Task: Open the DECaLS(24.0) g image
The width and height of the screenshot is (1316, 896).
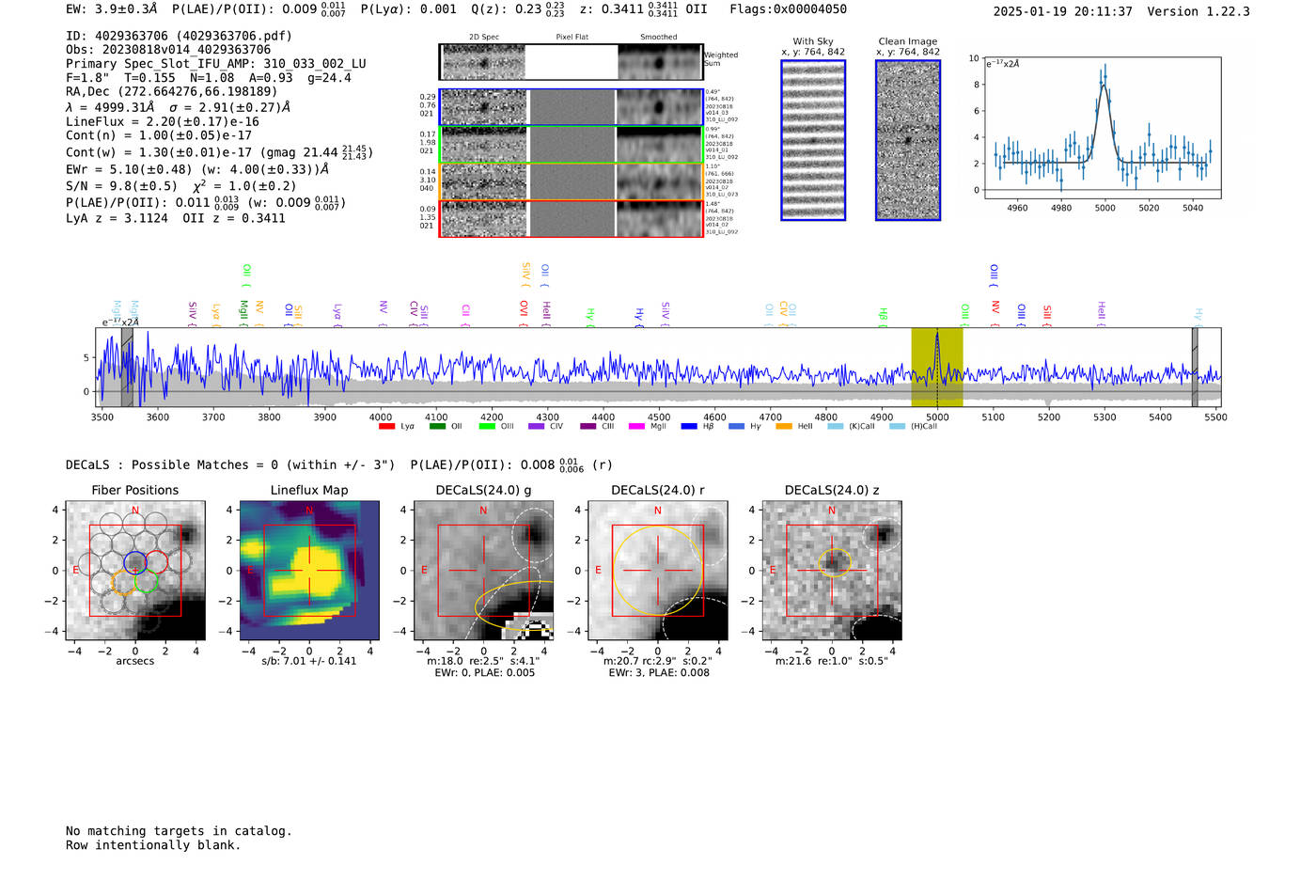Action: click(x=483, y=571)
